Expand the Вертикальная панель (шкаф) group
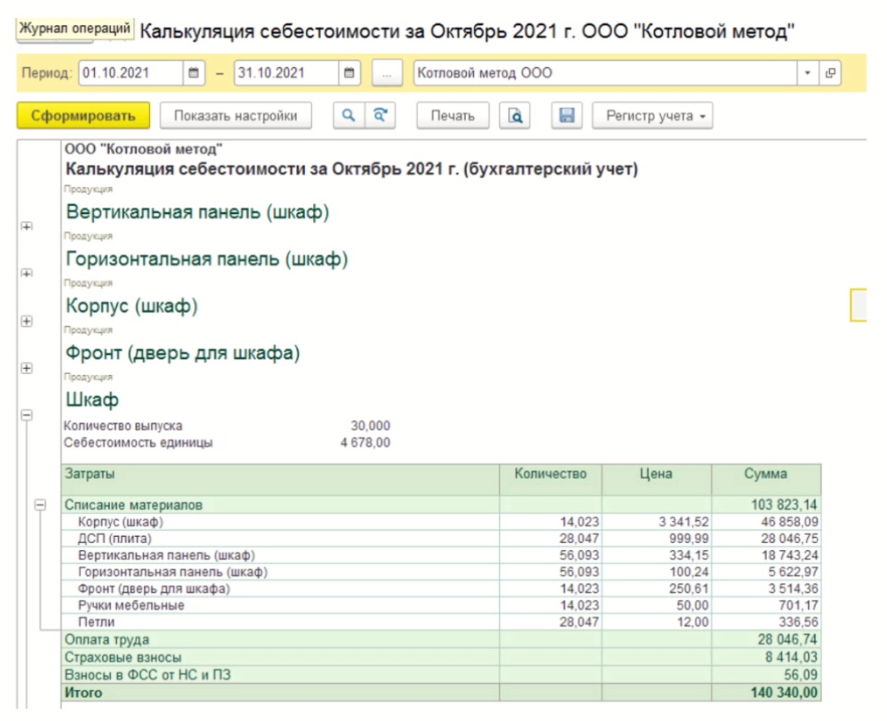 click(26, 227)
